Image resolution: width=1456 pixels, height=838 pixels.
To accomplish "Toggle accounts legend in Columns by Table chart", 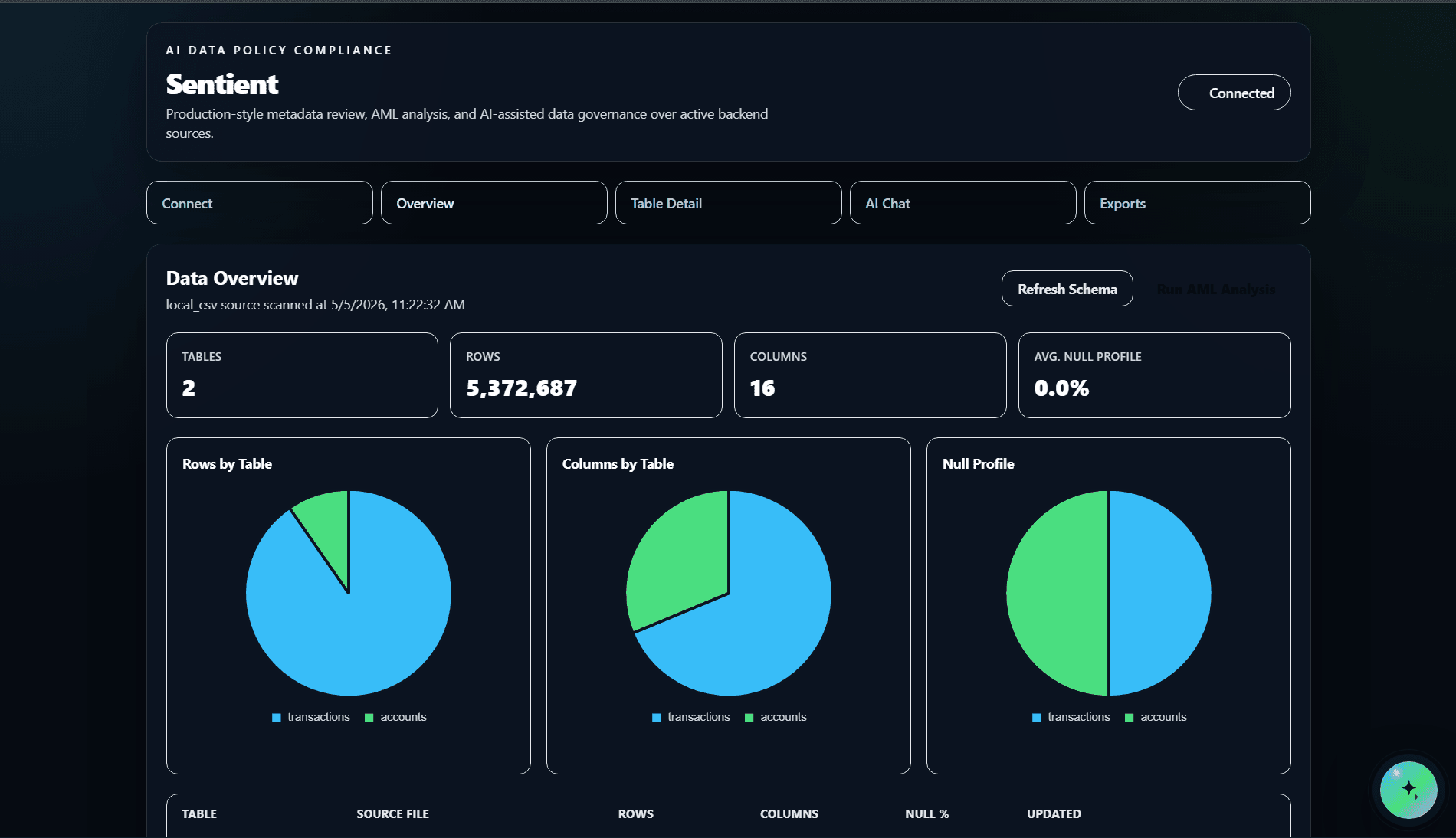I will 776,717.
